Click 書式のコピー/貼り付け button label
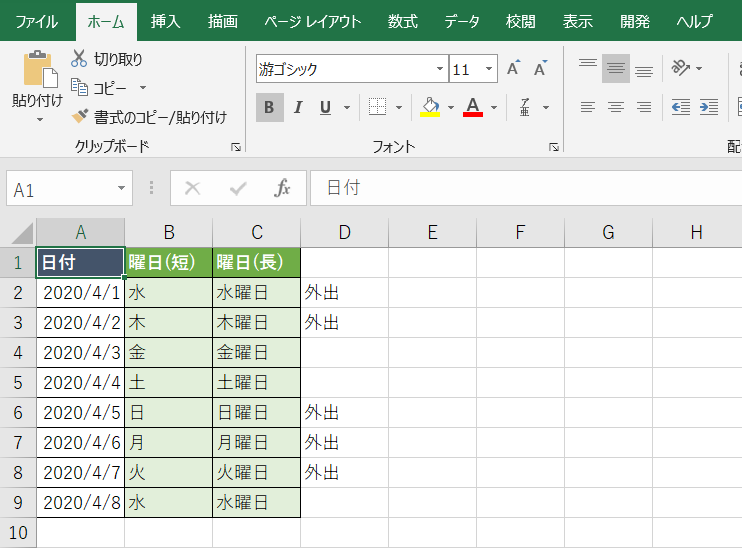Image resolution: width=742 pixels, height=548 pixels. coord(160,117)
